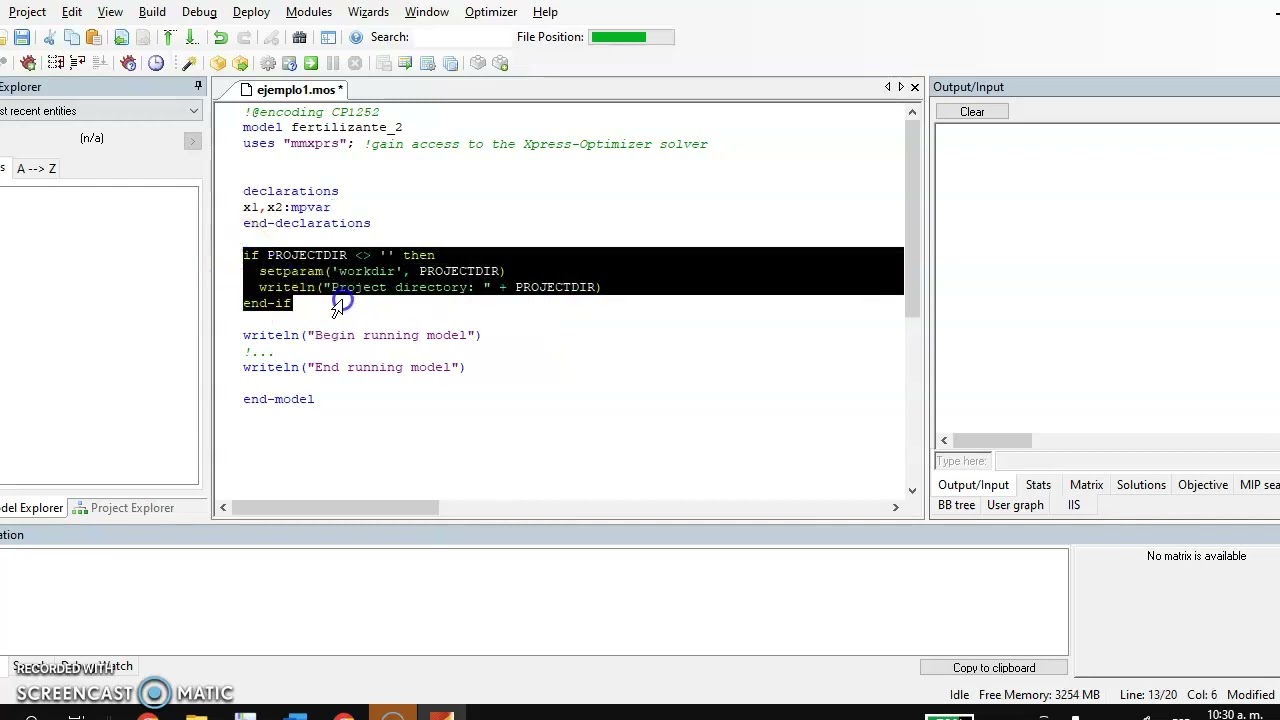Switch to the IIS tab
The width and height of the screenshot is (1280, 720).
tap(1073, 505)
